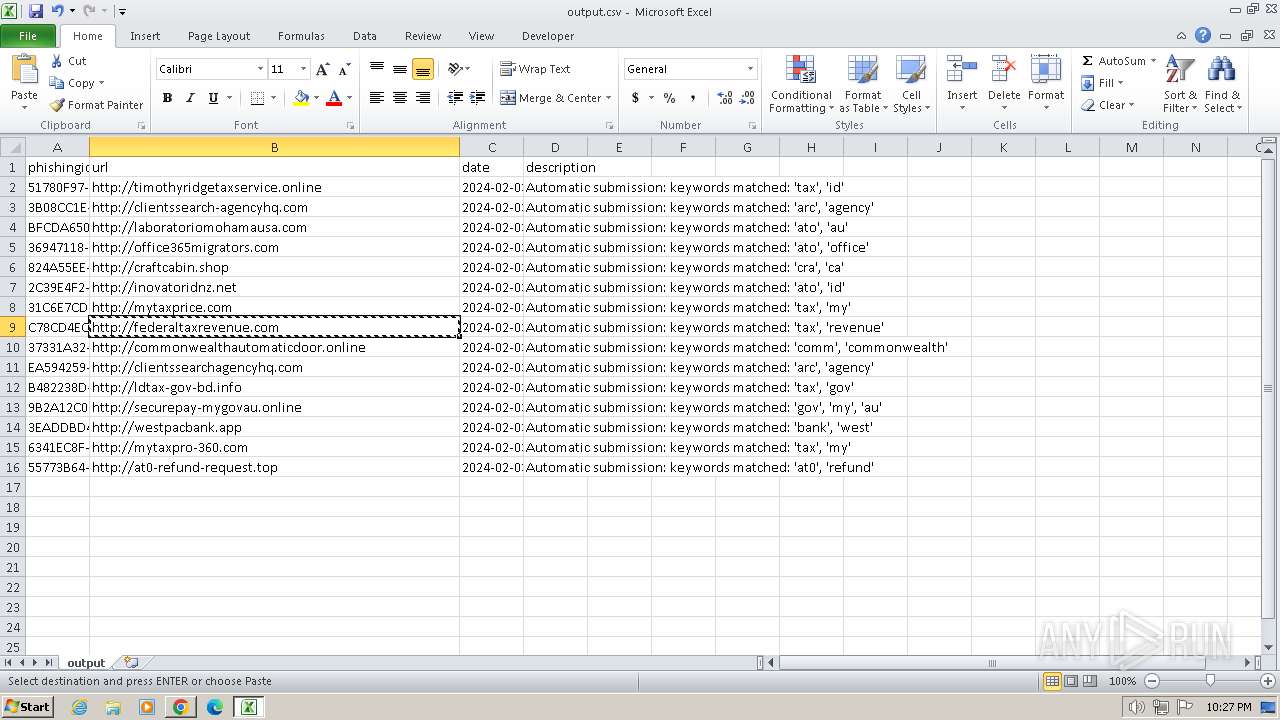The image size is (1280, 720).
Task: Click Windows Start button
Action: pos(27,707)
